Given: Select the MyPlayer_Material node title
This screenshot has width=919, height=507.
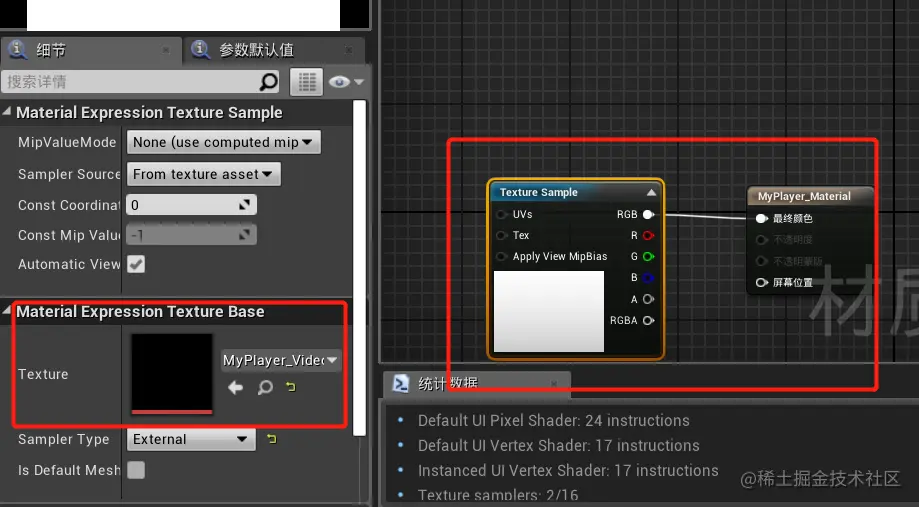Looking at the screenshot, I should pos(804,196).
